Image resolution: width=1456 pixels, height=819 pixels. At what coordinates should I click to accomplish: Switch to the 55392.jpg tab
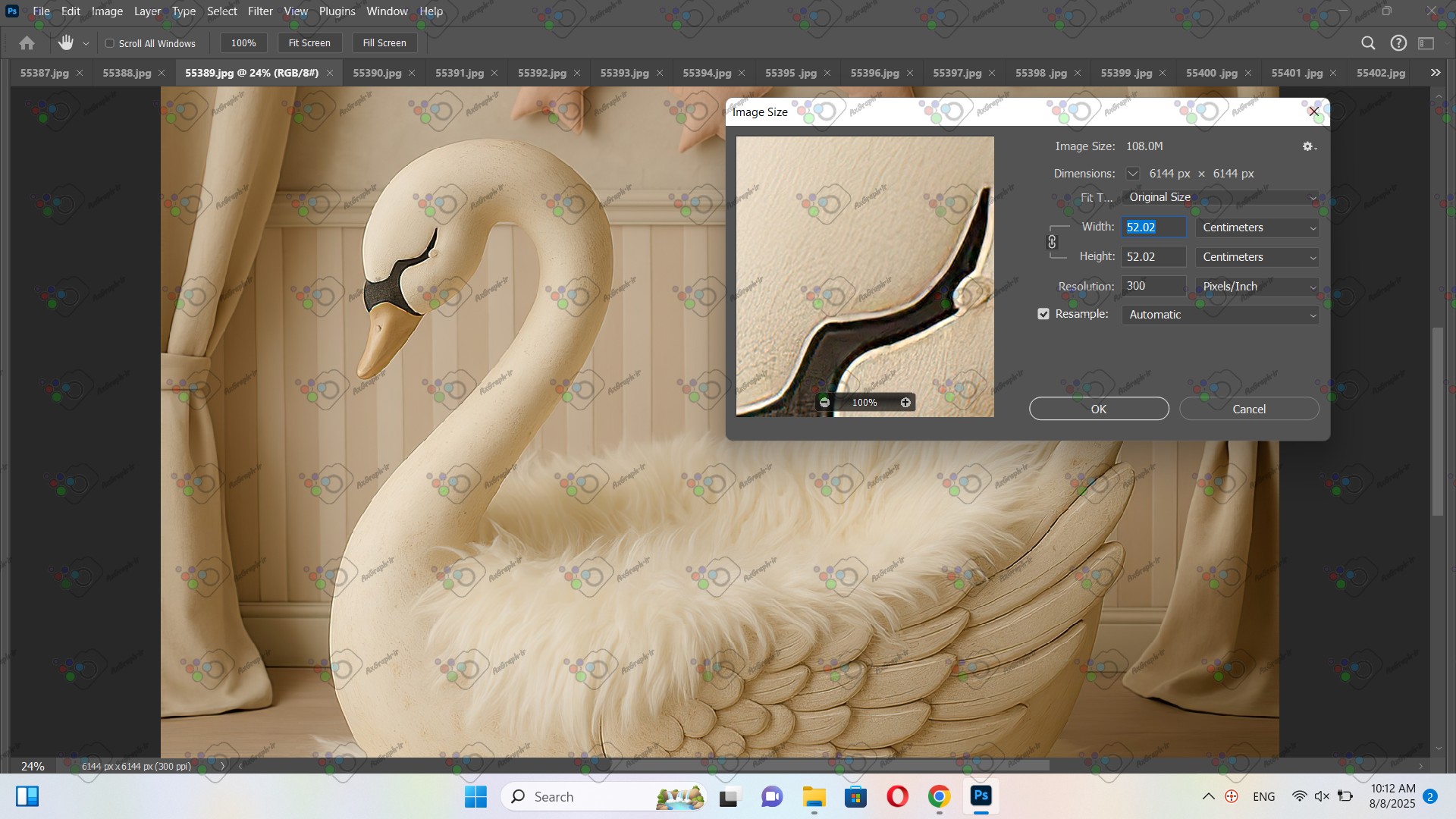point(541,73)
